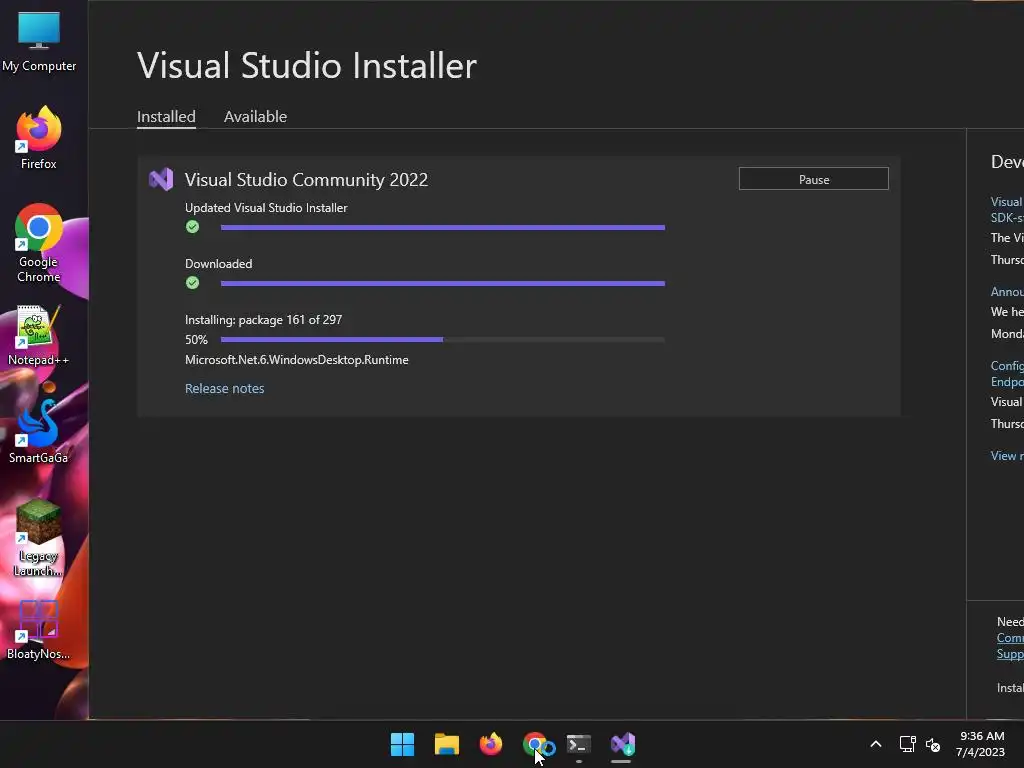Pause the Visual Studio installation
Screen dimensions: 1024x768
coord(813,179)
